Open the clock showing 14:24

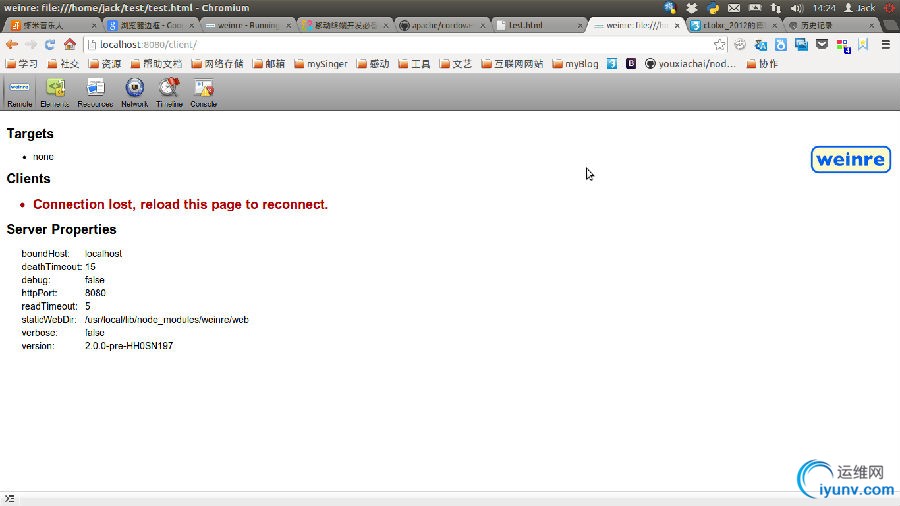[x=824, y=7]
